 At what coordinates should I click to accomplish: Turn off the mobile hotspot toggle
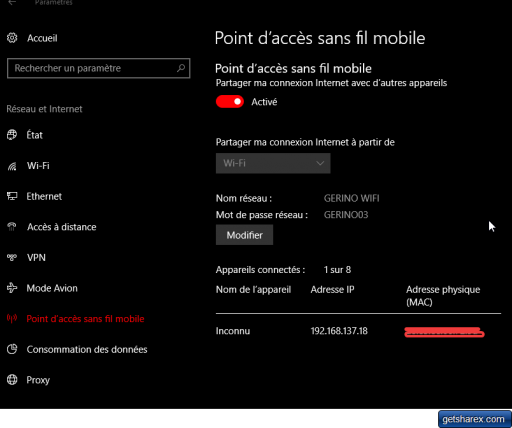[230, 102]
